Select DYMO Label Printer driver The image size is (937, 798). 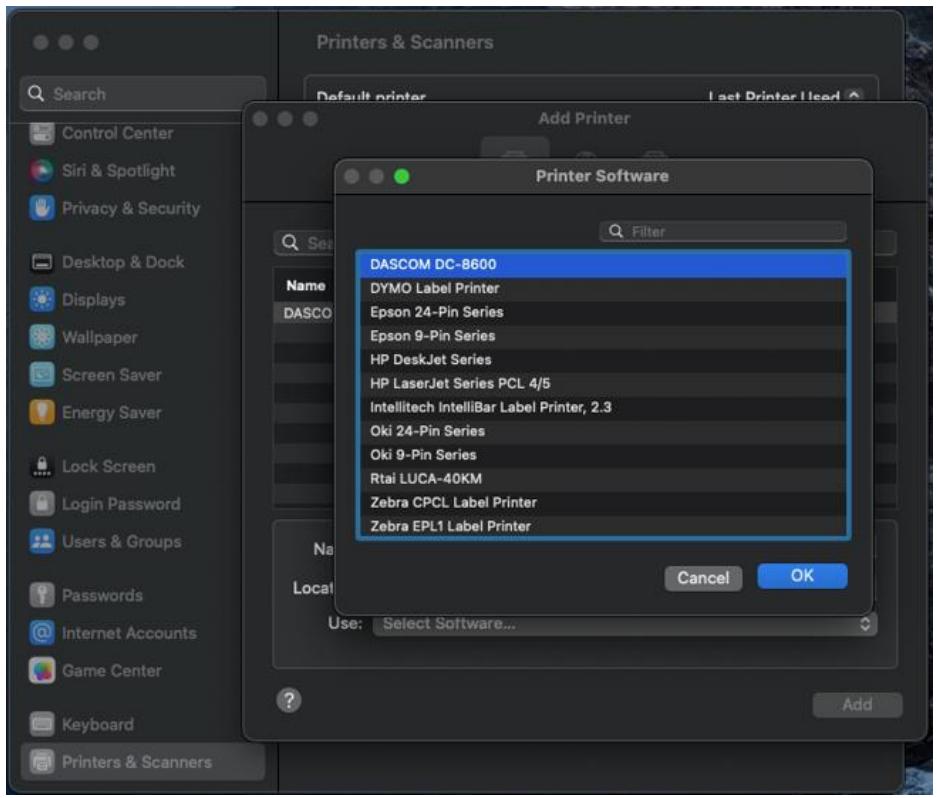pyautogui.click(x=604, y=288)
